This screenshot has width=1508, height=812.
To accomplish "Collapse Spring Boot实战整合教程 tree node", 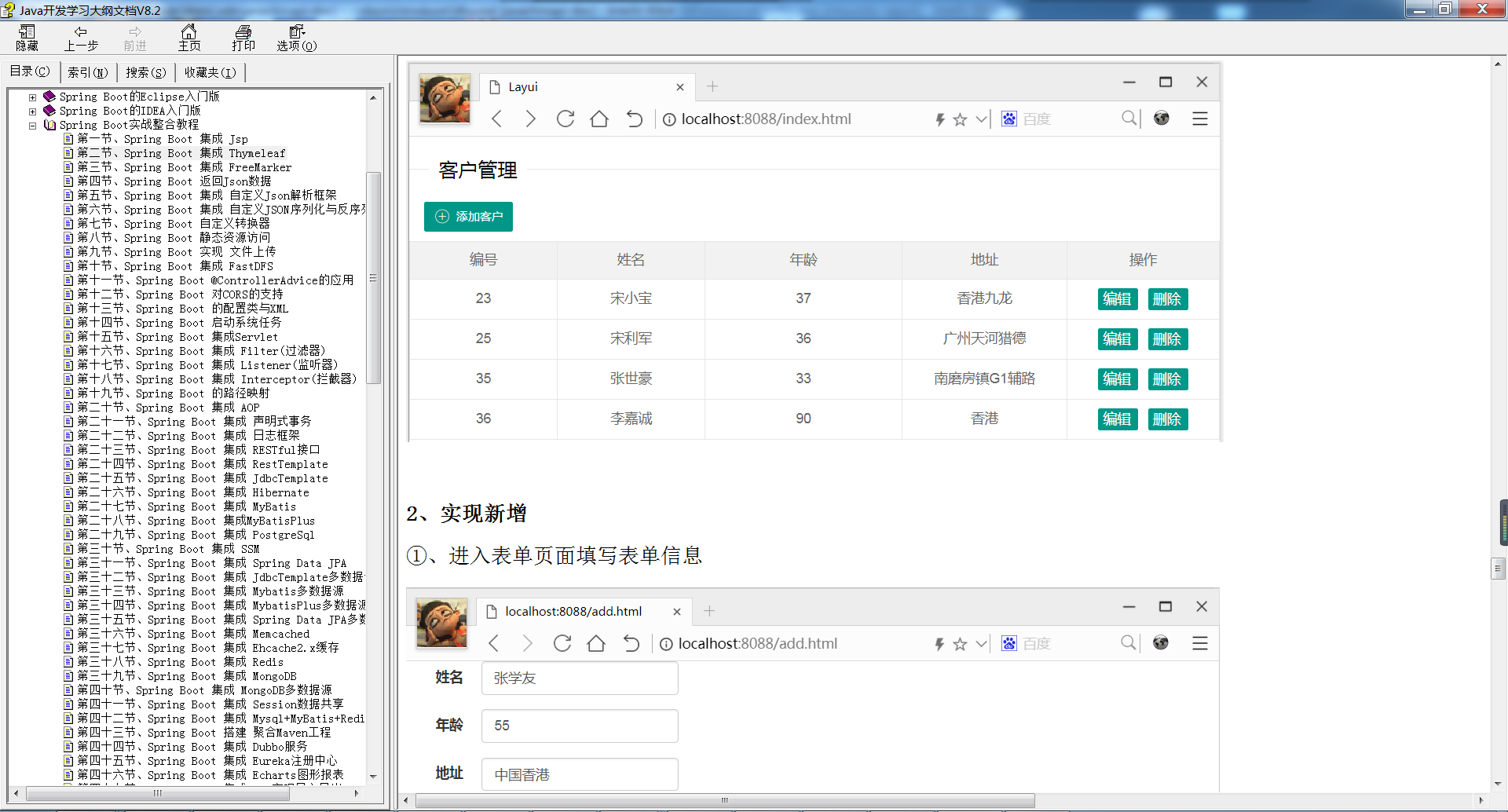I will click(x=32, y=126).
